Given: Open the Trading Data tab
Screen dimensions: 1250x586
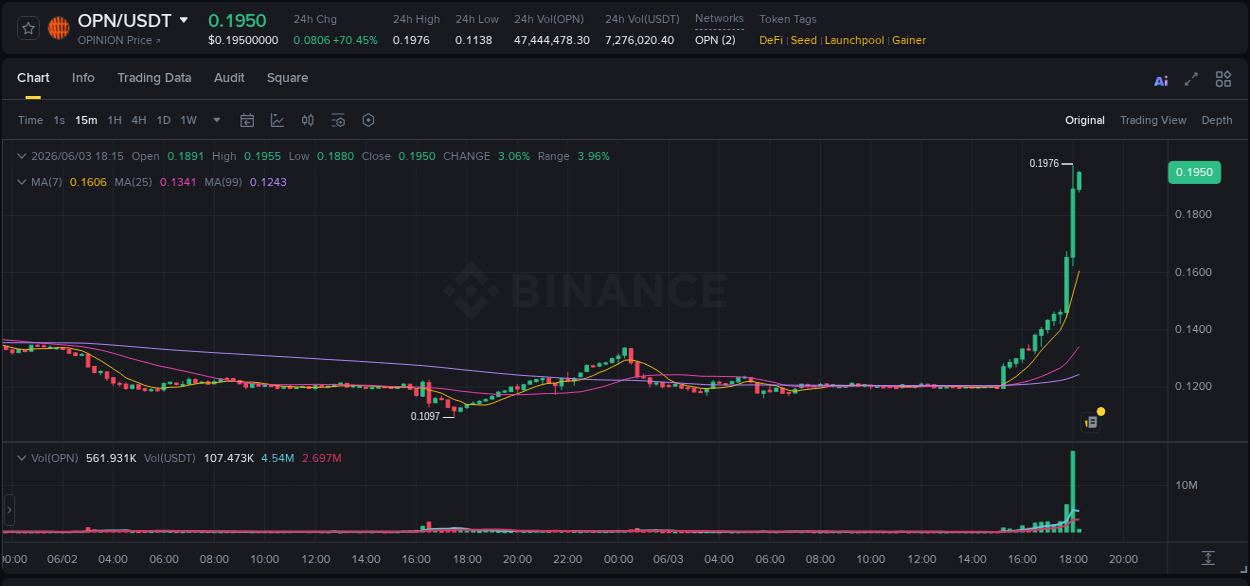Looking at the screenshot, I should tap(154, 78).
